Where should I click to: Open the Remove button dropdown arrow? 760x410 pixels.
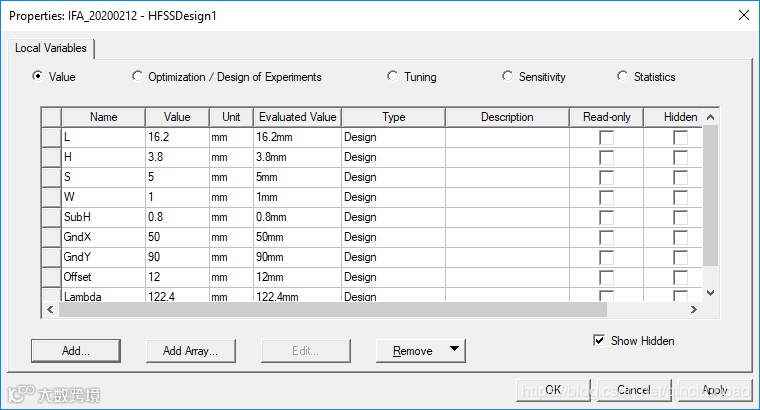[x=455, y=350]
